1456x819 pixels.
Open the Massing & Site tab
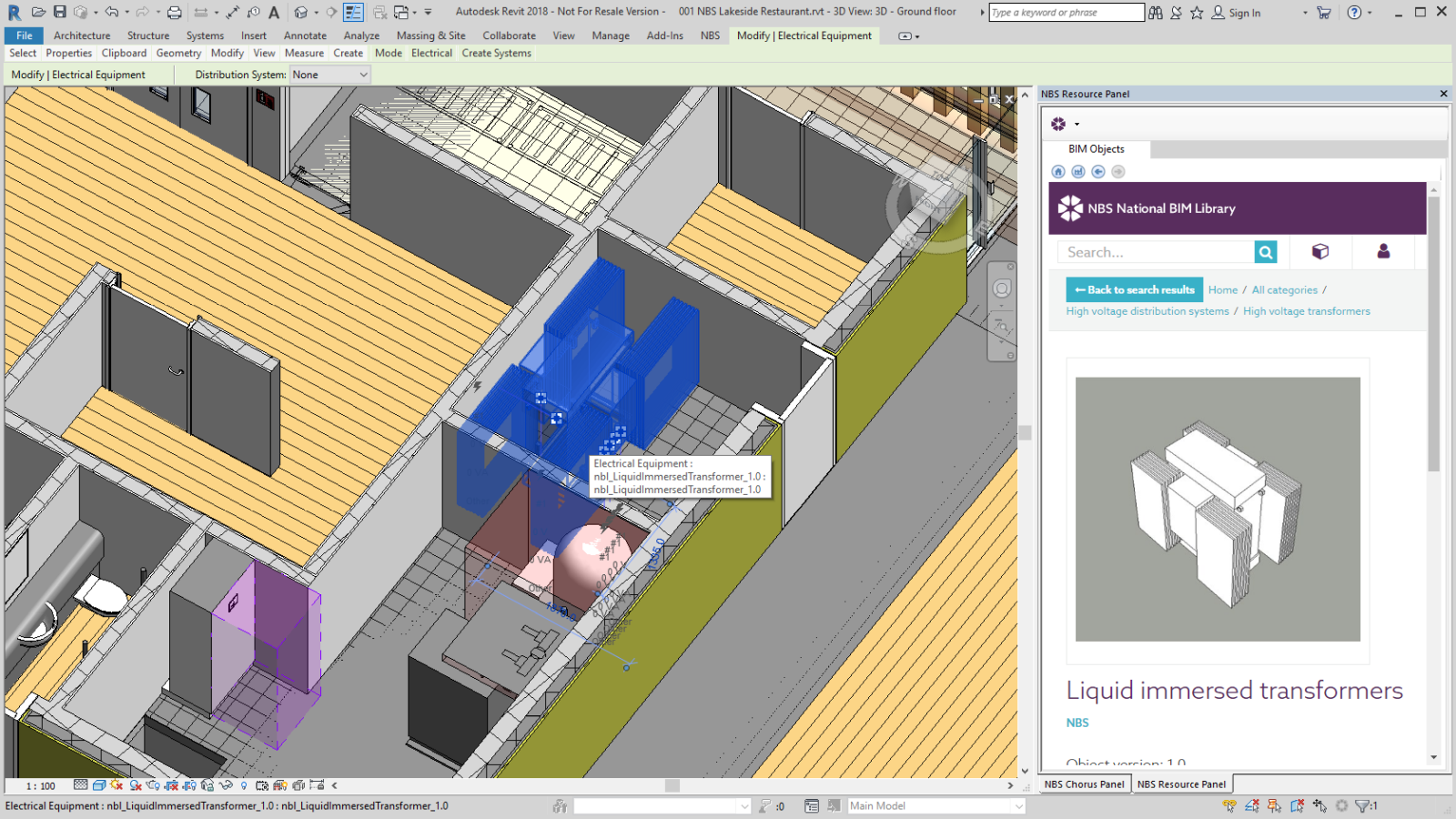[x=430, y=35]
